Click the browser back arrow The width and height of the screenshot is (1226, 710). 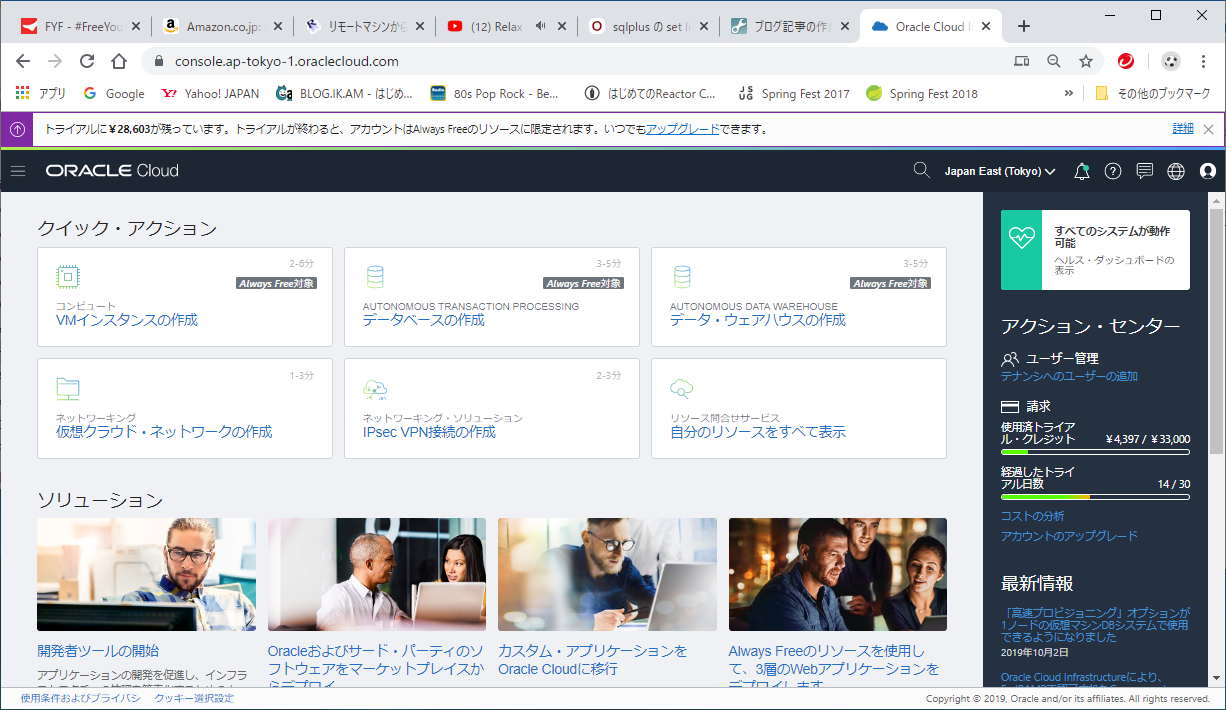click(23, 61)
